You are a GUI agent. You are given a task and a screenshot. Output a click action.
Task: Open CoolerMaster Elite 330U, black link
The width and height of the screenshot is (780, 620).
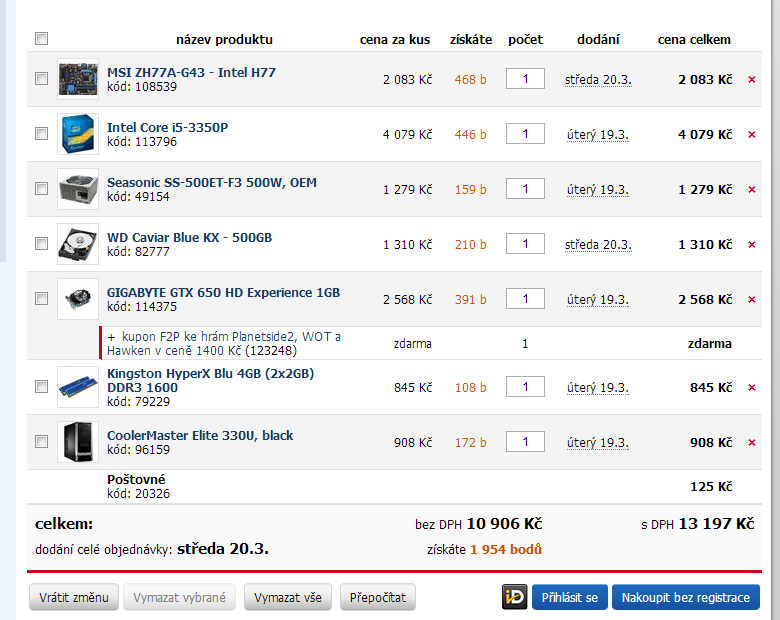200,435
